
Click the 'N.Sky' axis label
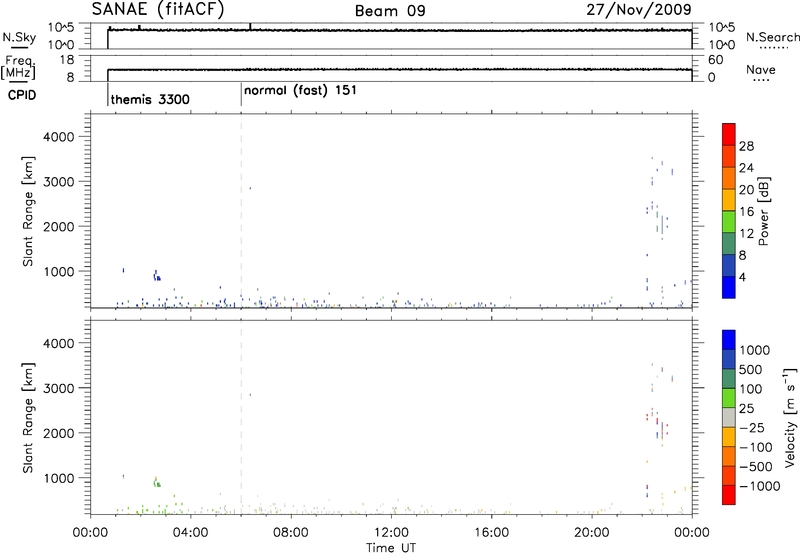(19, 37)
